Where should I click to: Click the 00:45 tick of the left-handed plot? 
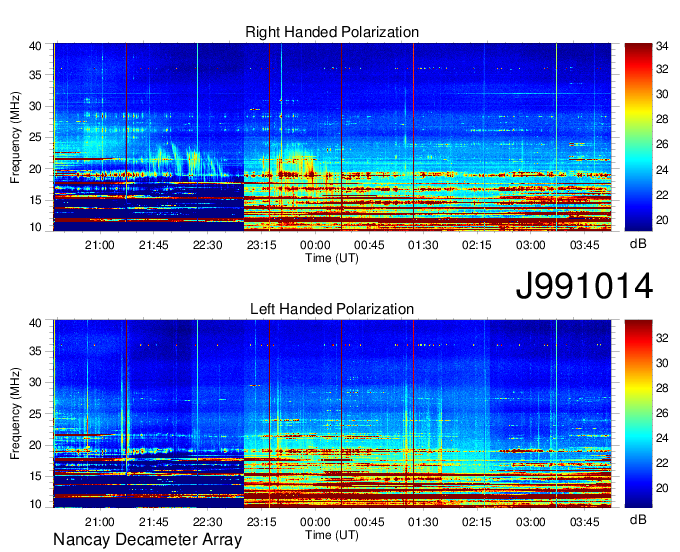[x=369, y=522]
